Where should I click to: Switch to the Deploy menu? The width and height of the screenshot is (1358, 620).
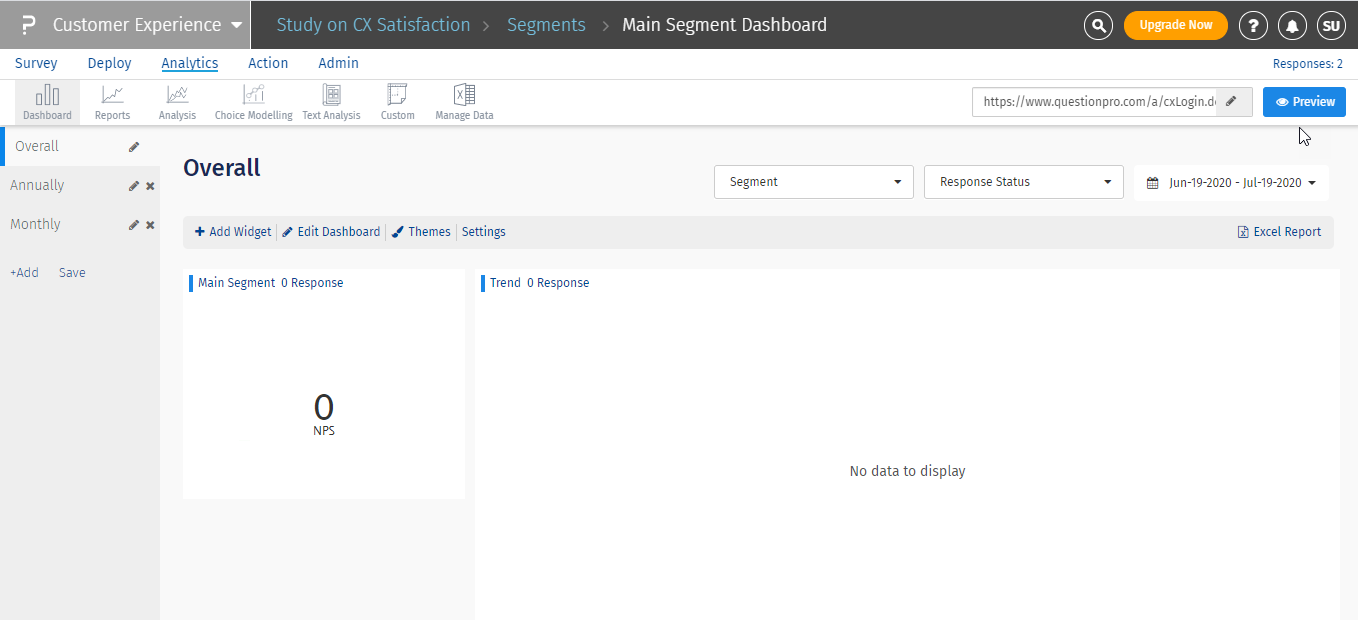[x=109, y=63]
